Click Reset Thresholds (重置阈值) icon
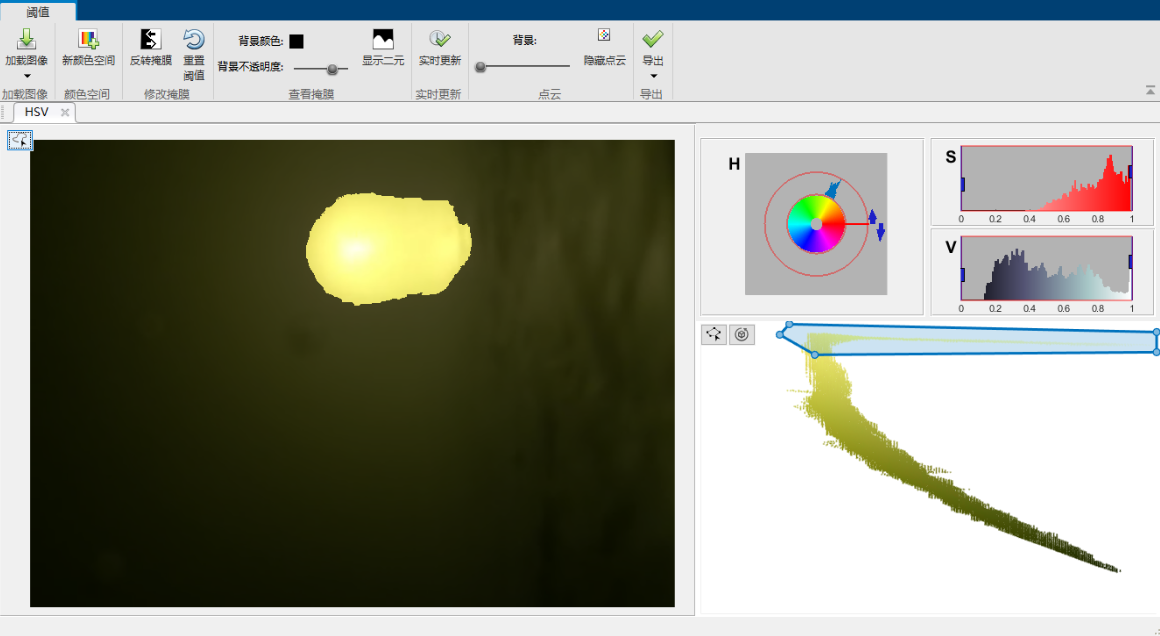1160x636 pixels. pyautogui.click(x=194, y=40)
